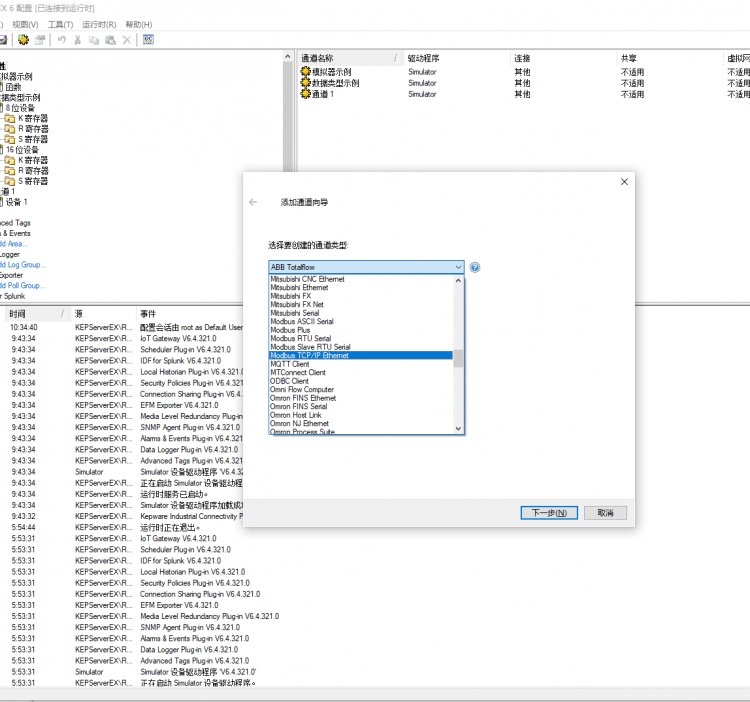750x702 pixels.
Task: Click the R 寄存器 folder icon under 16 位设备
Action: pos(10,171)
